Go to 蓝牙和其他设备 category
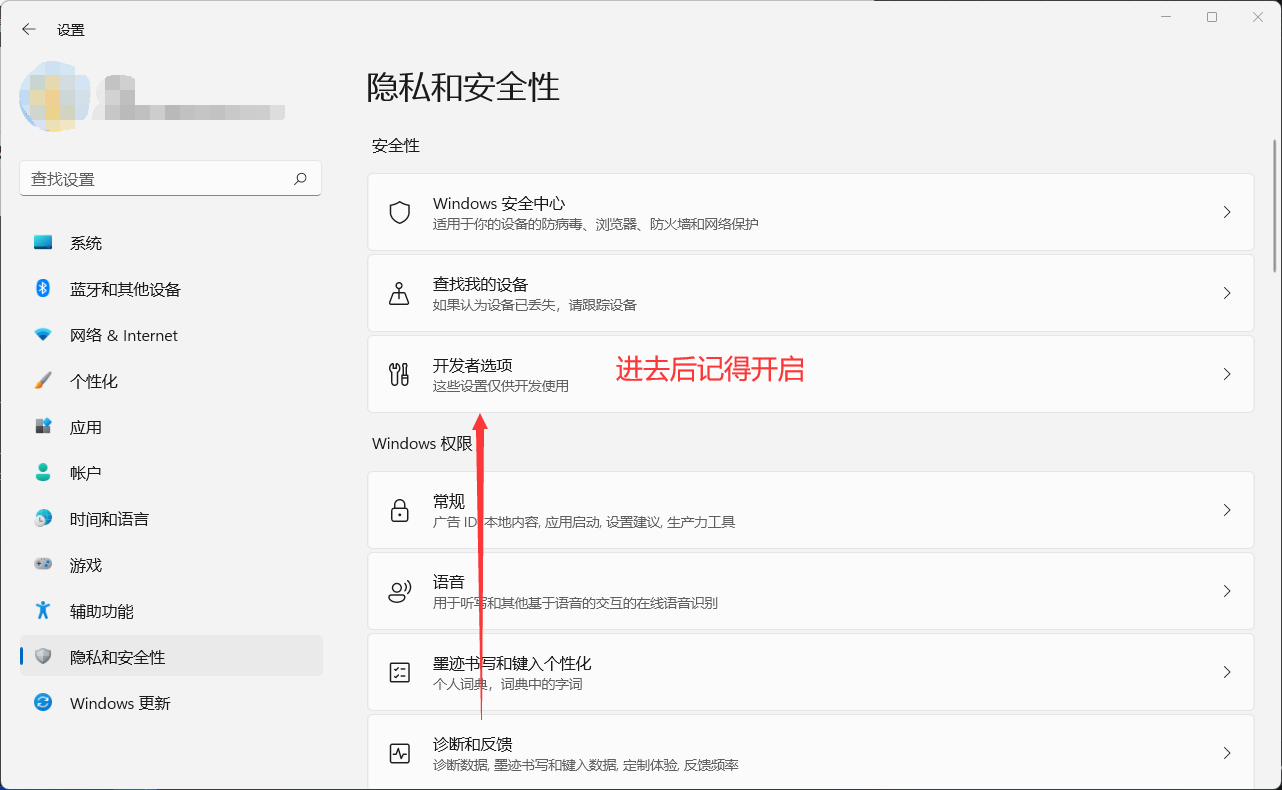Image resolution: width=1282 pixels, height=790 pixels. click(171, 289)
